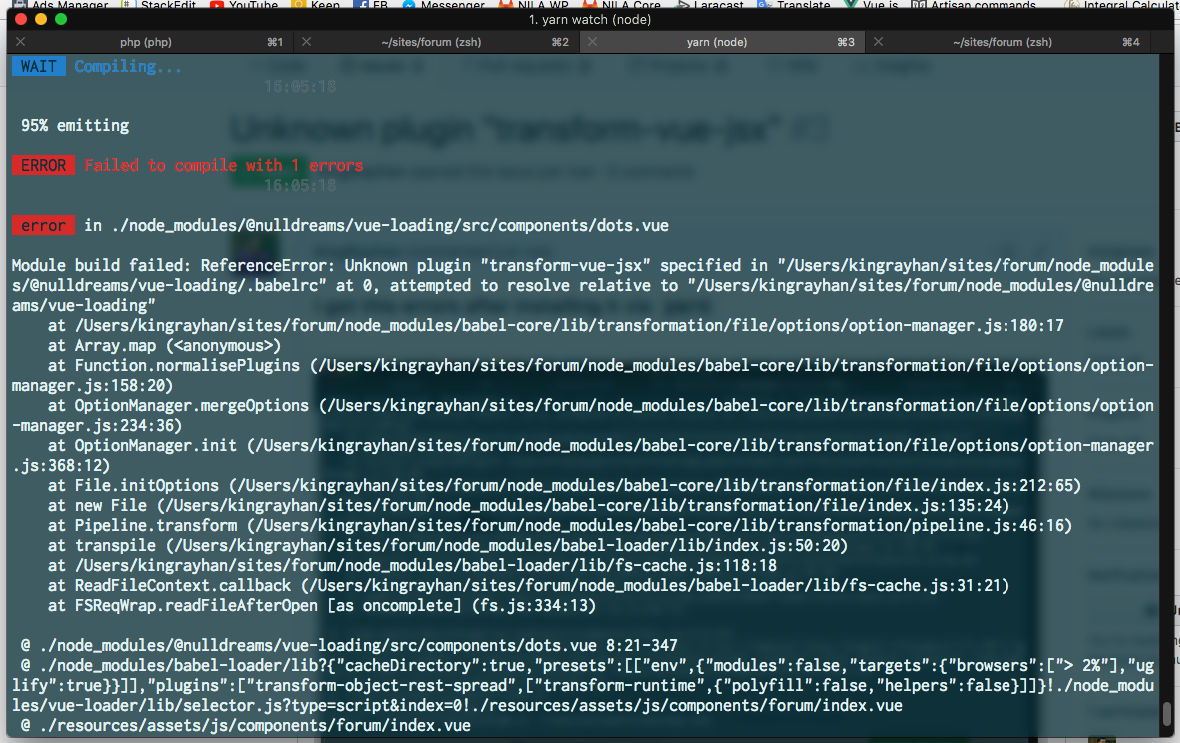Click the 'Compiling...' status text

(x=127, y=66)
